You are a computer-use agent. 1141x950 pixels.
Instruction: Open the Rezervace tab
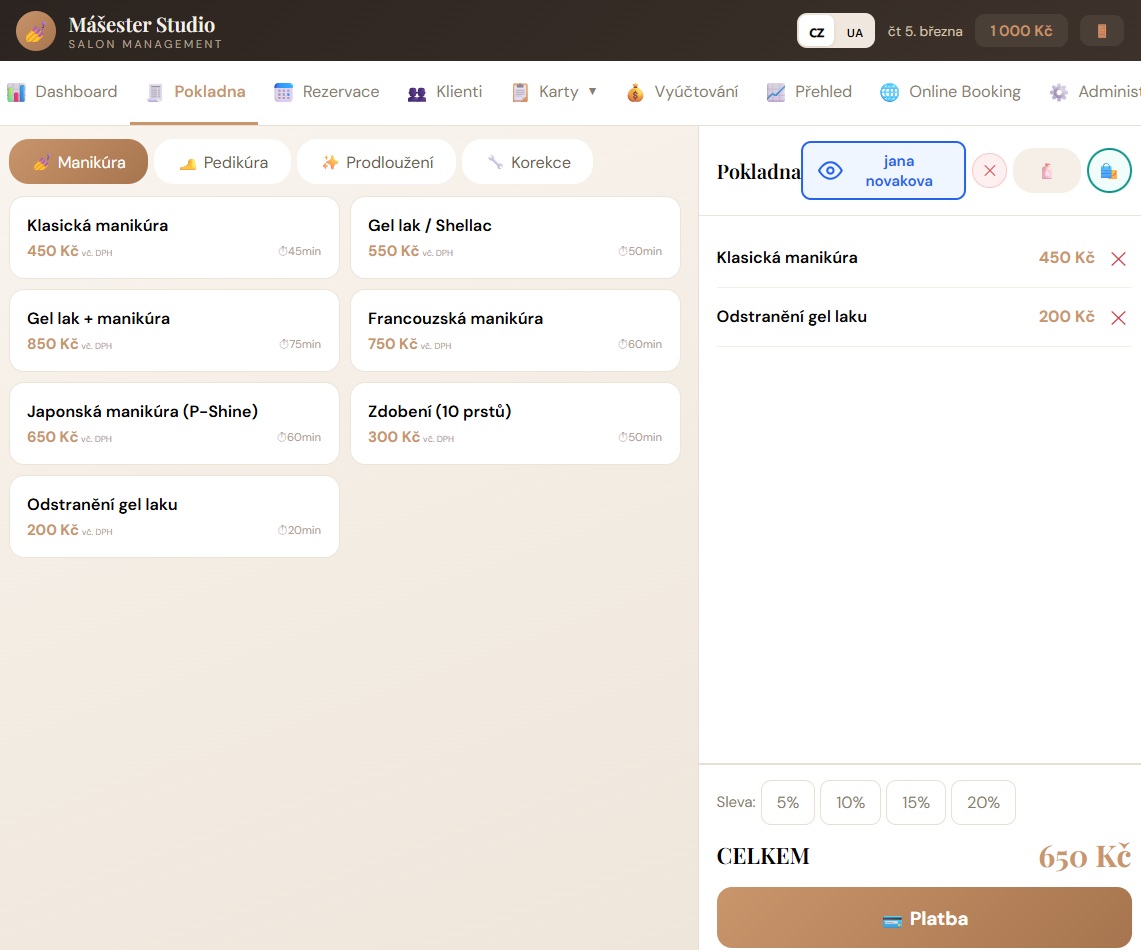(x=327, y=92)
